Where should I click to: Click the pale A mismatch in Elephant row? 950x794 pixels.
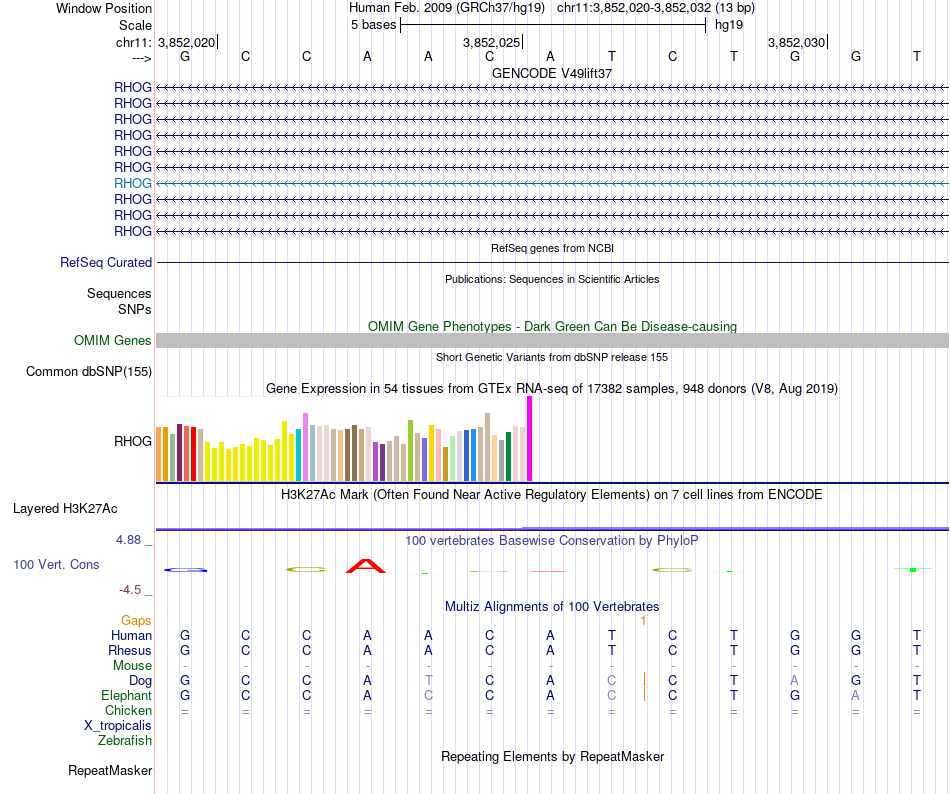click(x=855, y=695)
